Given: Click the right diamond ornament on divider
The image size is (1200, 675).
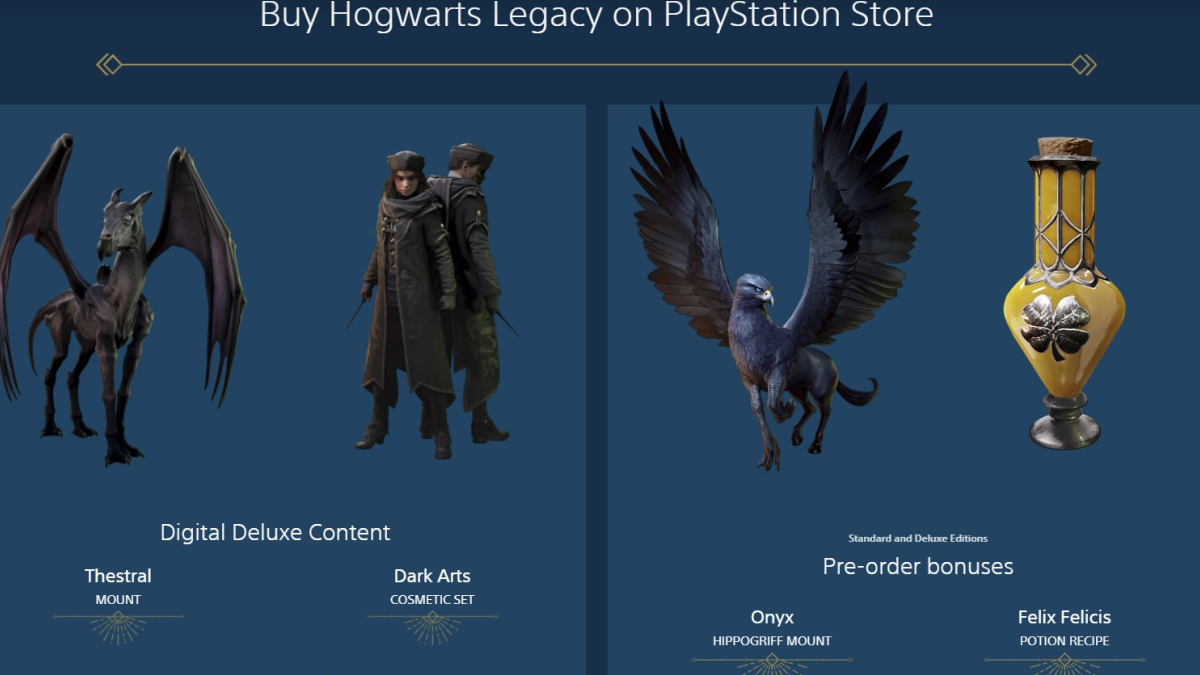Looking at the screenshot, I should point(1083,65).
